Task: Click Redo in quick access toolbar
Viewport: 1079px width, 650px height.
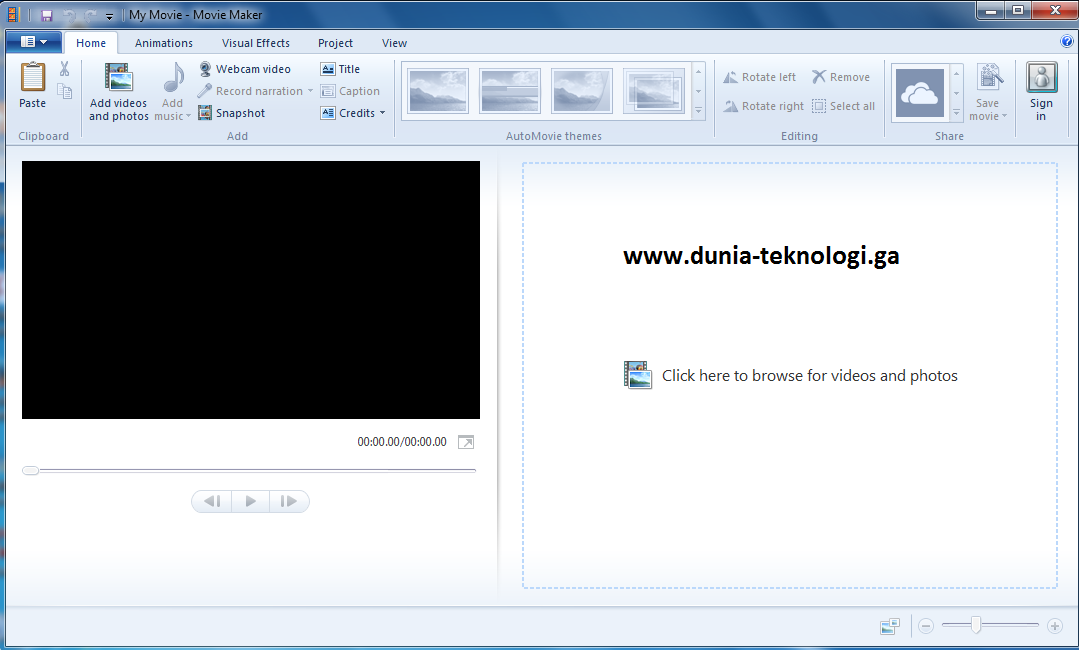Action: [90, 15]
